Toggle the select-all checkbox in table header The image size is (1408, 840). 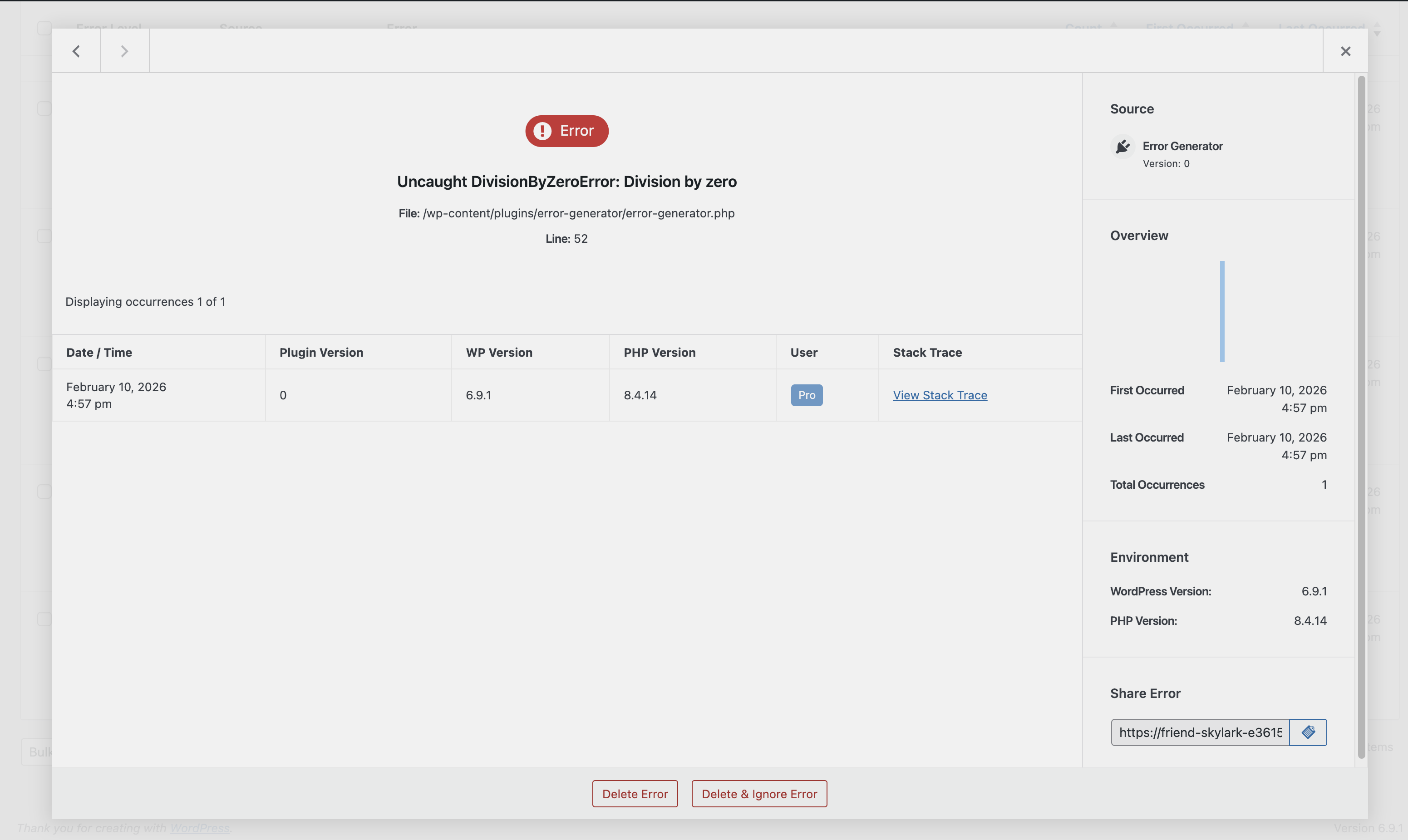[x=44, y=27]
